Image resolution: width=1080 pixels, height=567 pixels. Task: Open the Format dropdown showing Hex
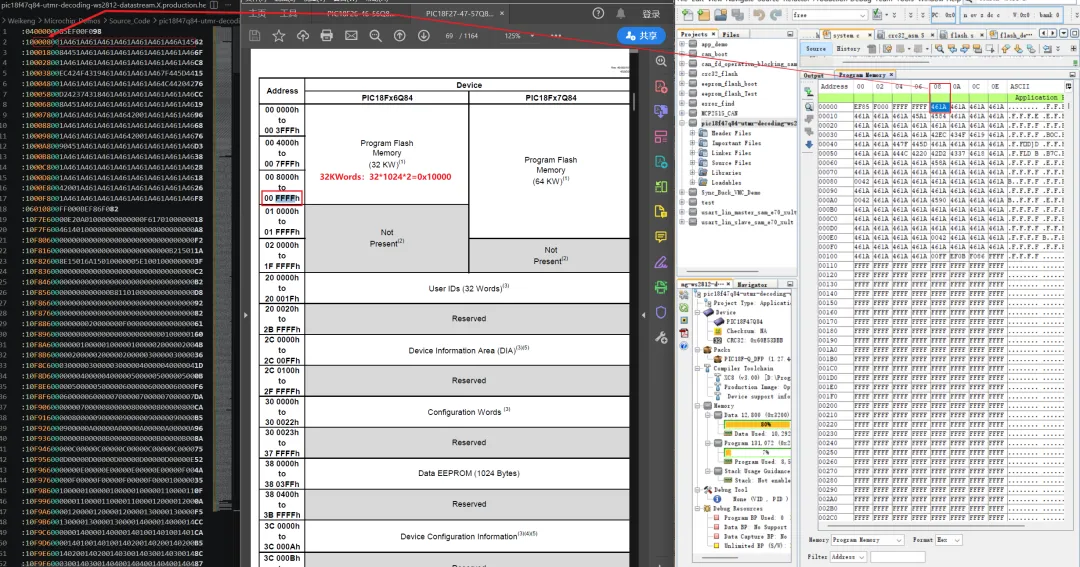click(x=948, y=540)
